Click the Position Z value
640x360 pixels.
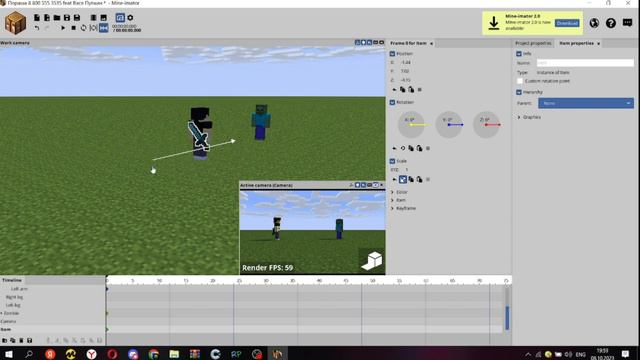406,80
